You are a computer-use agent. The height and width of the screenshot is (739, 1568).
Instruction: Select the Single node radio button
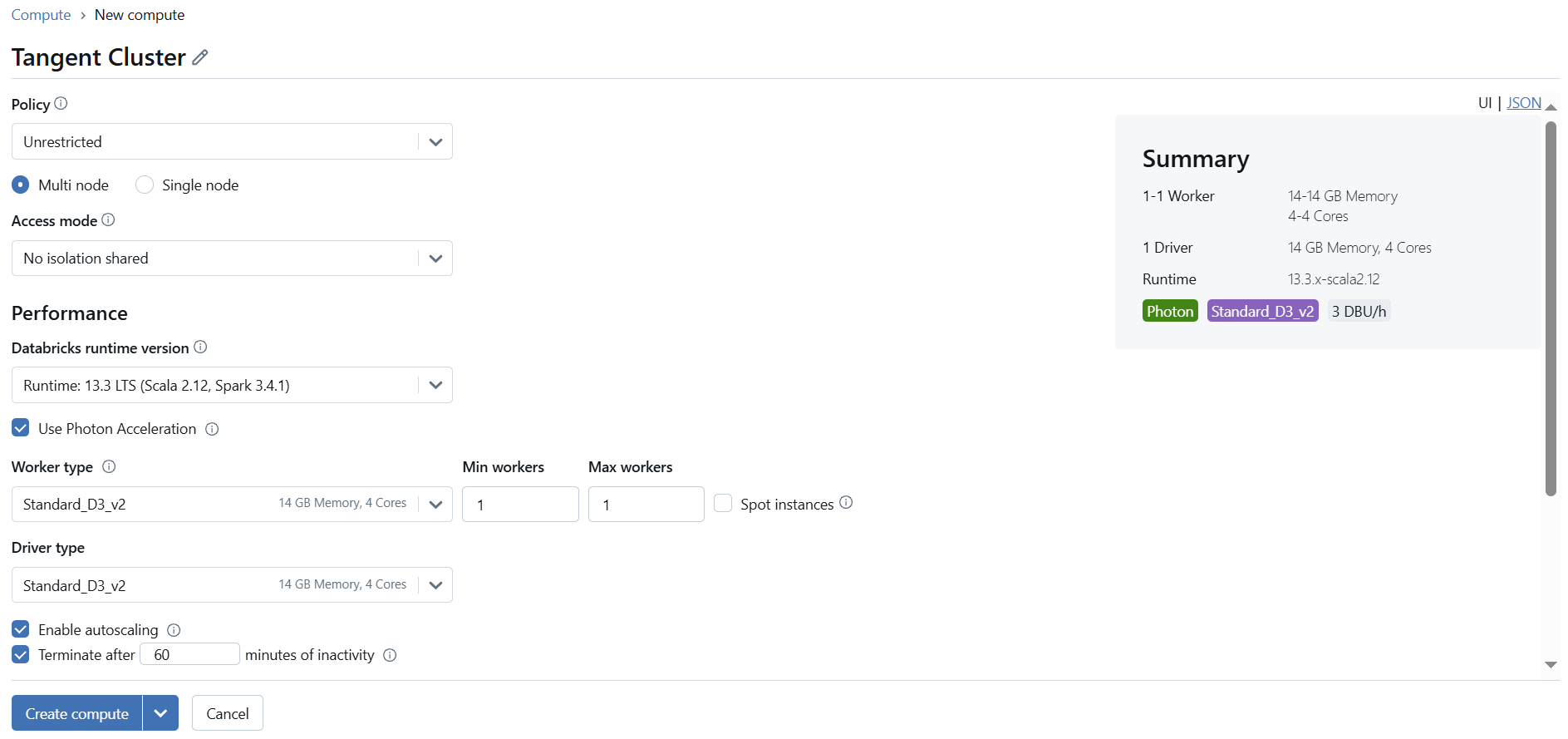coord(145,185)
